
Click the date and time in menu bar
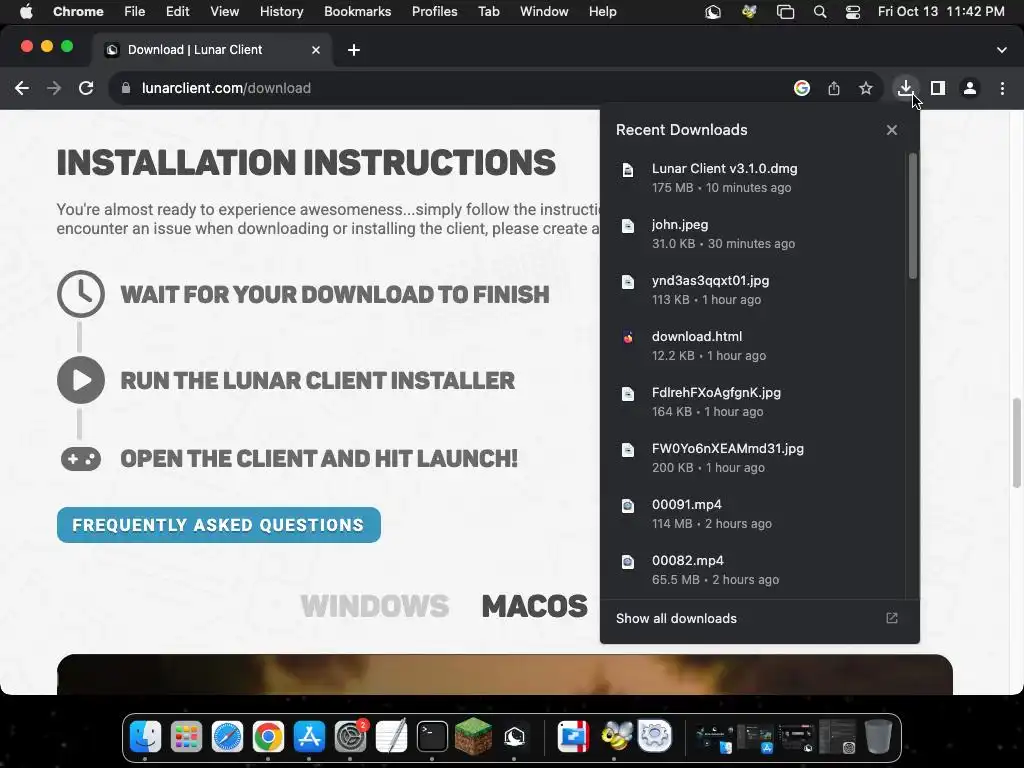[x=941, y=12]
